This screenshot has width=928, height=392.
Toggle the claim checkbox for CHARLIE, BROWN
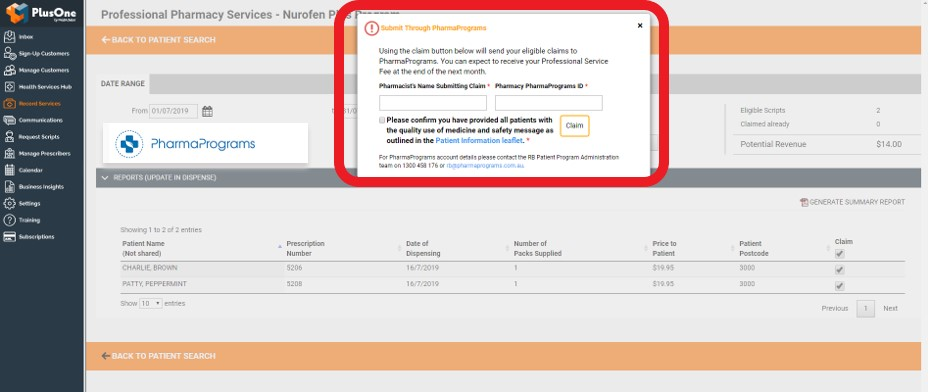point(839,269)
